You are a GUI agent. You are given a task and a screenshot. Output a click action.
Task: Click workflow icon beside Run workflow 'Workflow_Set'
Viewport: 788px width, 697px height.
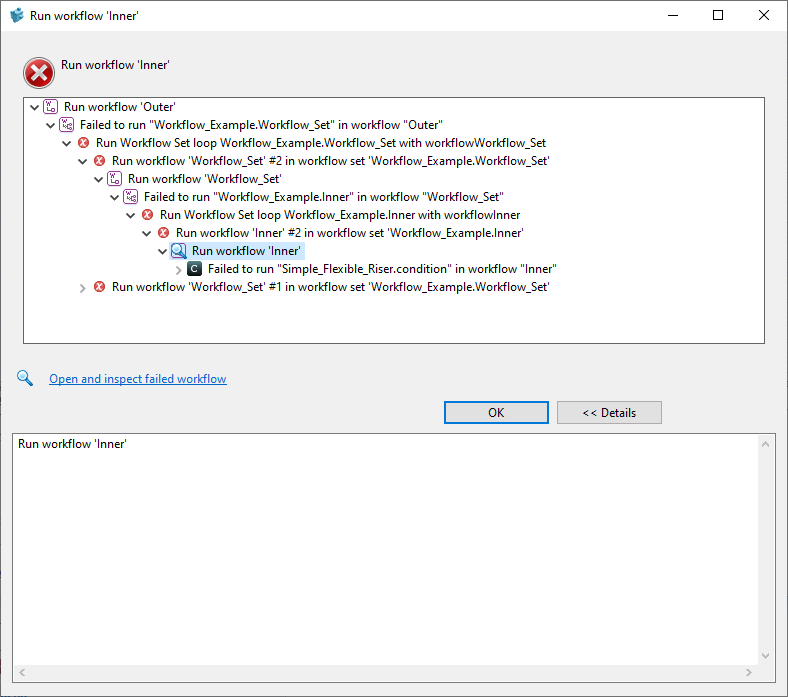point(115,178)
